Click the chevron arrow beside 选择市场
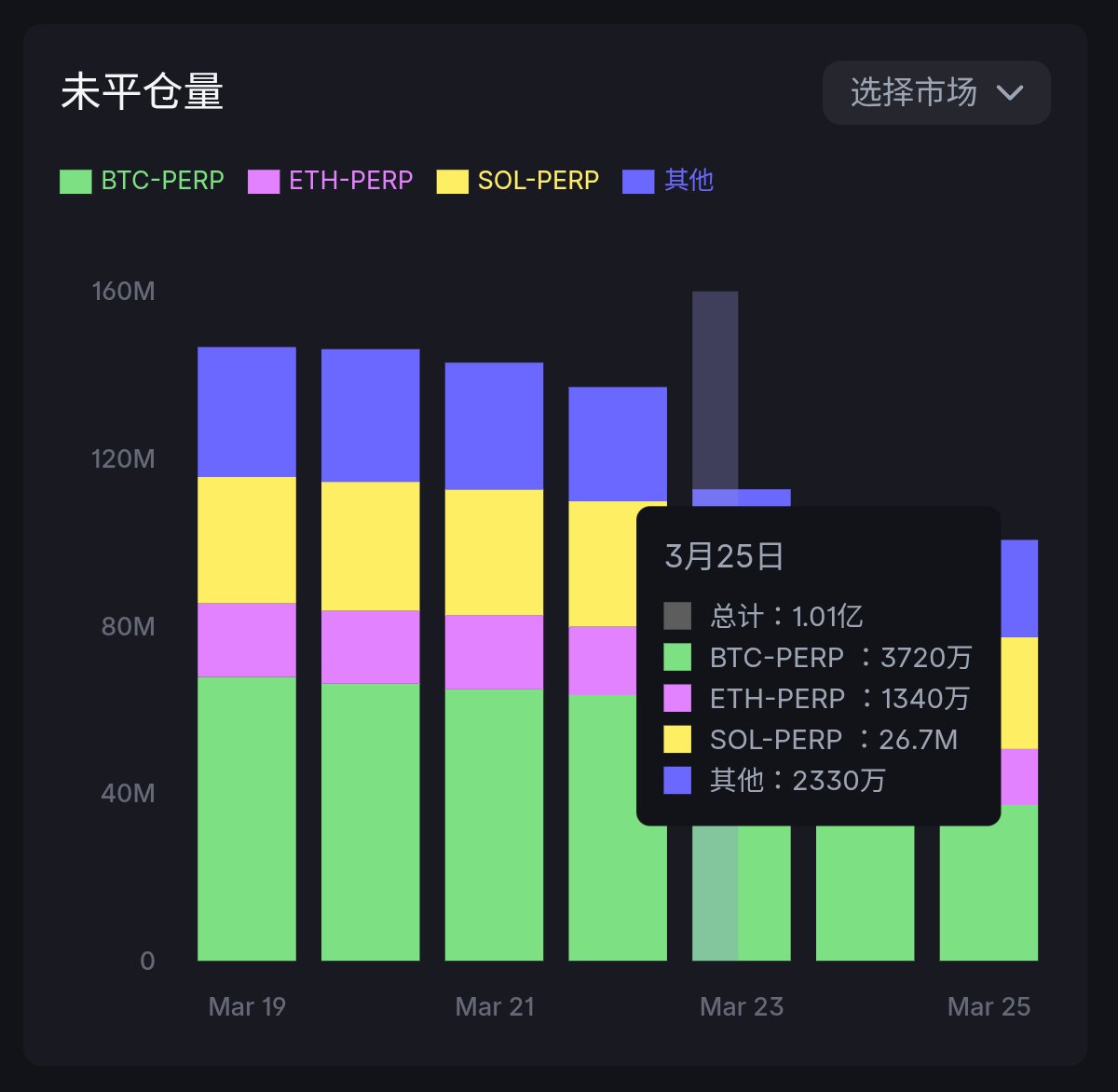 pyautogui.click(x=1010, y=92)
